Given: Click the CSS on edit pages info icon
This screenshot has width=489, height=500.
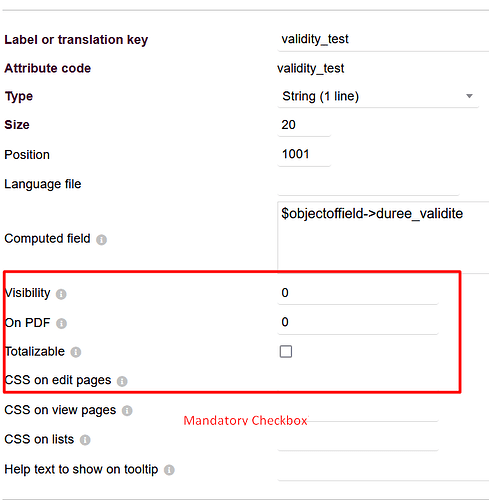Looking at the screenshot, I should (122, 381).
